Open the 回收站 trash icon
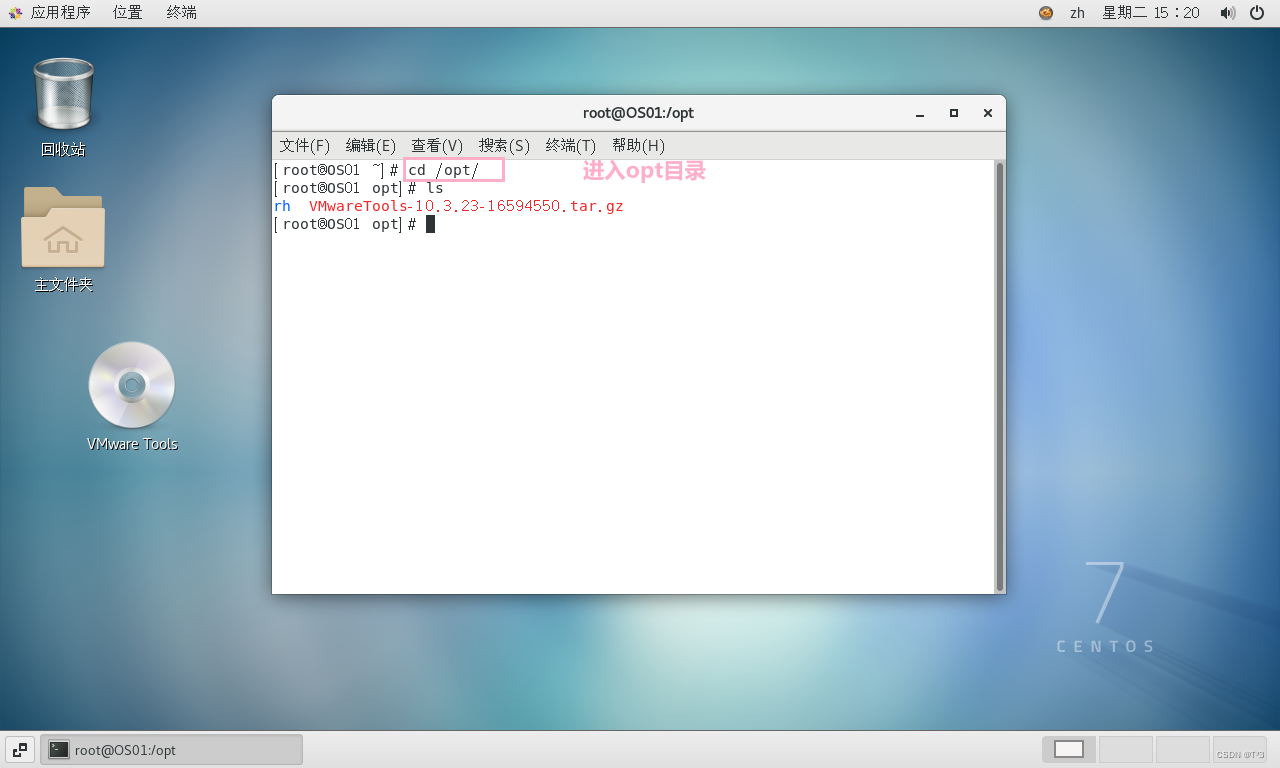 (63, 93)
